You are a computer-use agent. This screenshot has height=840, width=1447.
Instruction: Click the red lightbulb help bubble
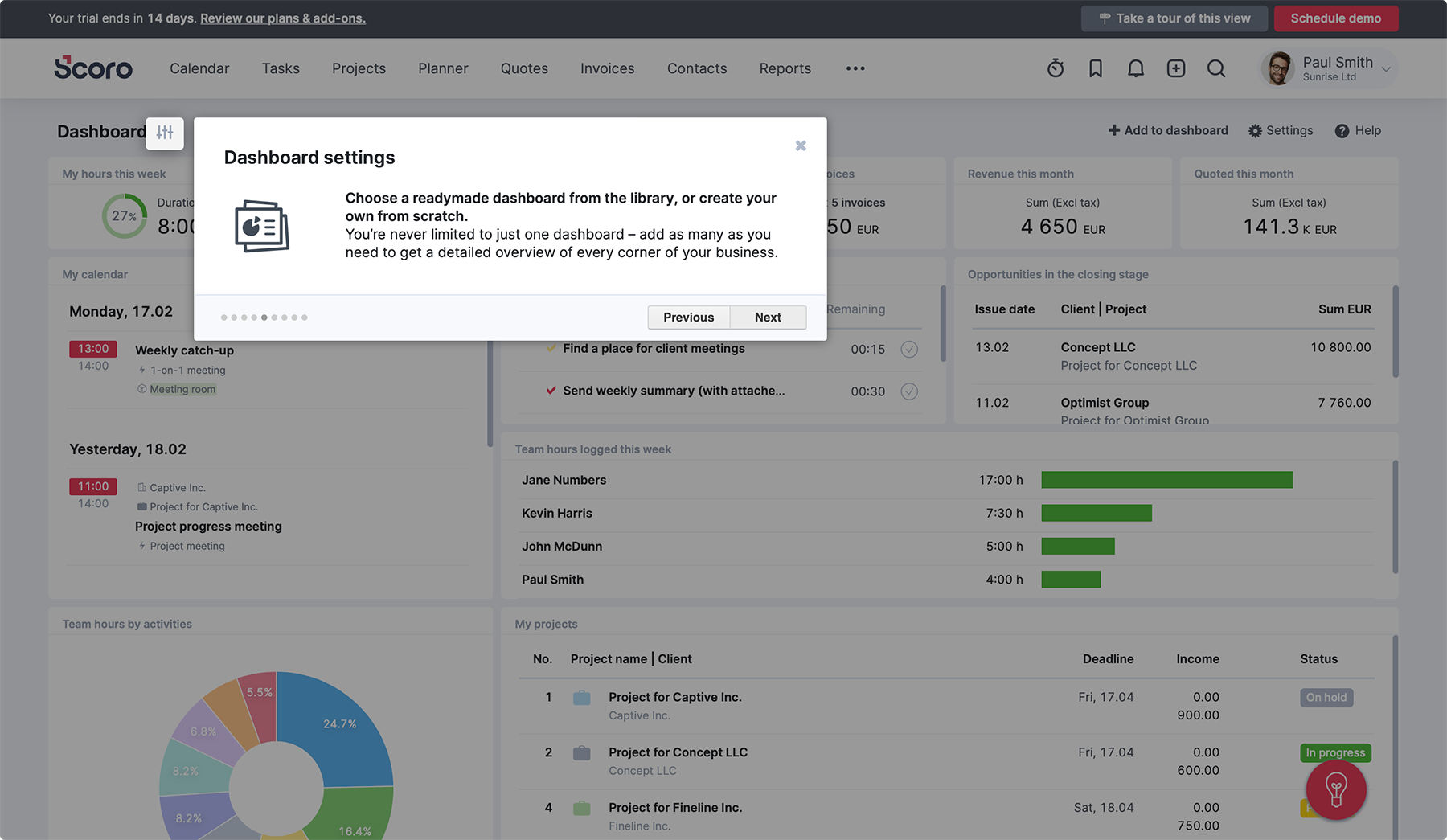pyautogui.click(x=1336, y=789)
